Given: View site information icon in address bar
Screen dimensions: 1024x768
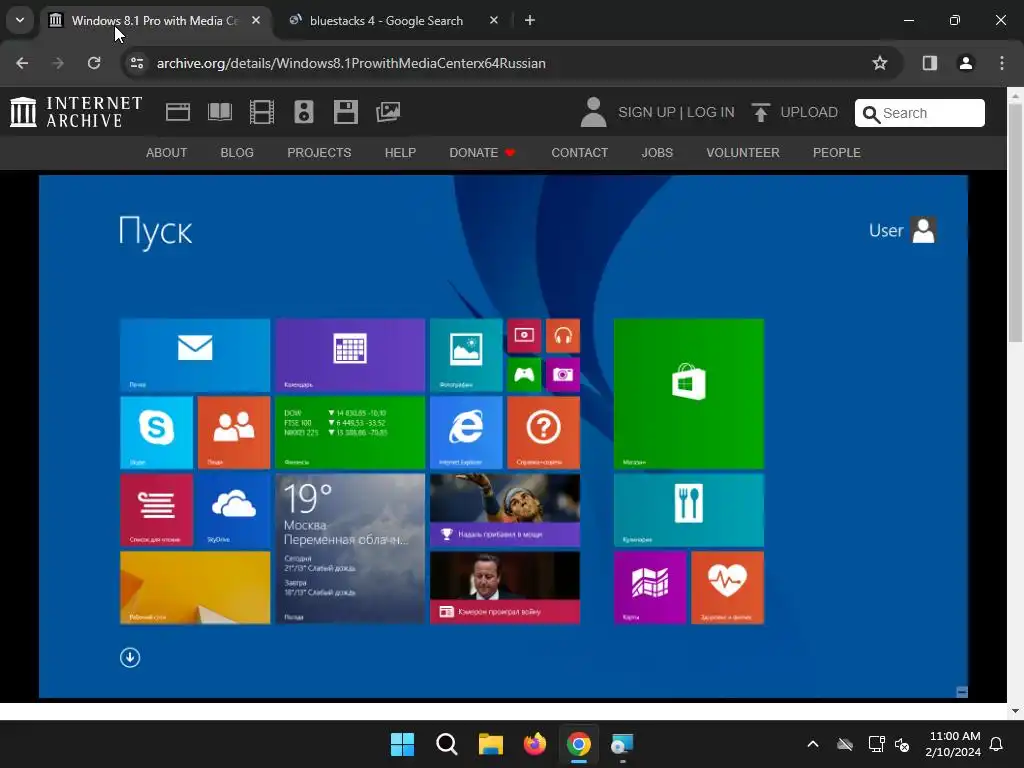Looking at the screenshot, I should [x=136, y=63].
